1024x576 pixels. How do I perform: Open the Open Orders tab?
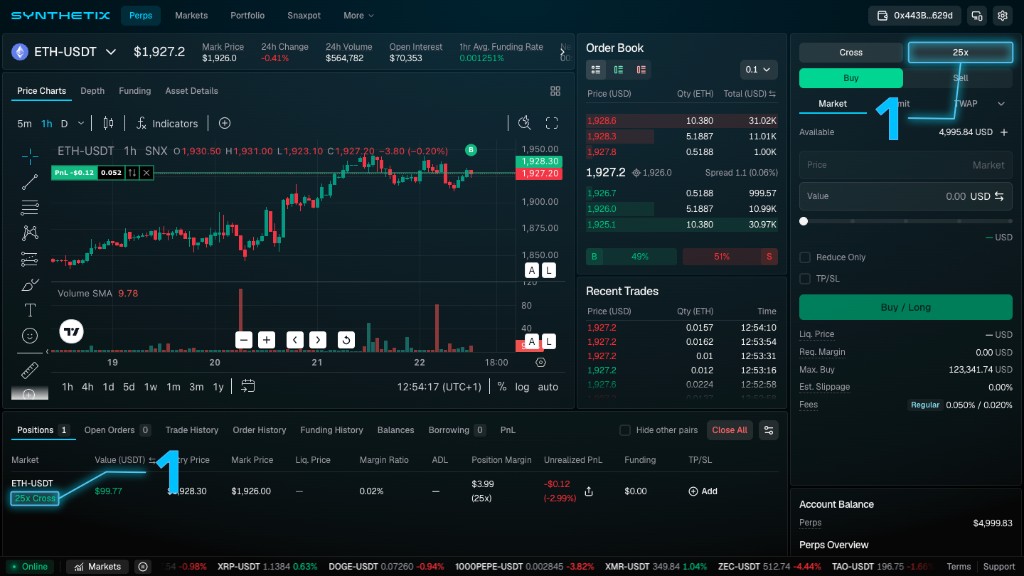pyautogui.click(x=117, y=430)
